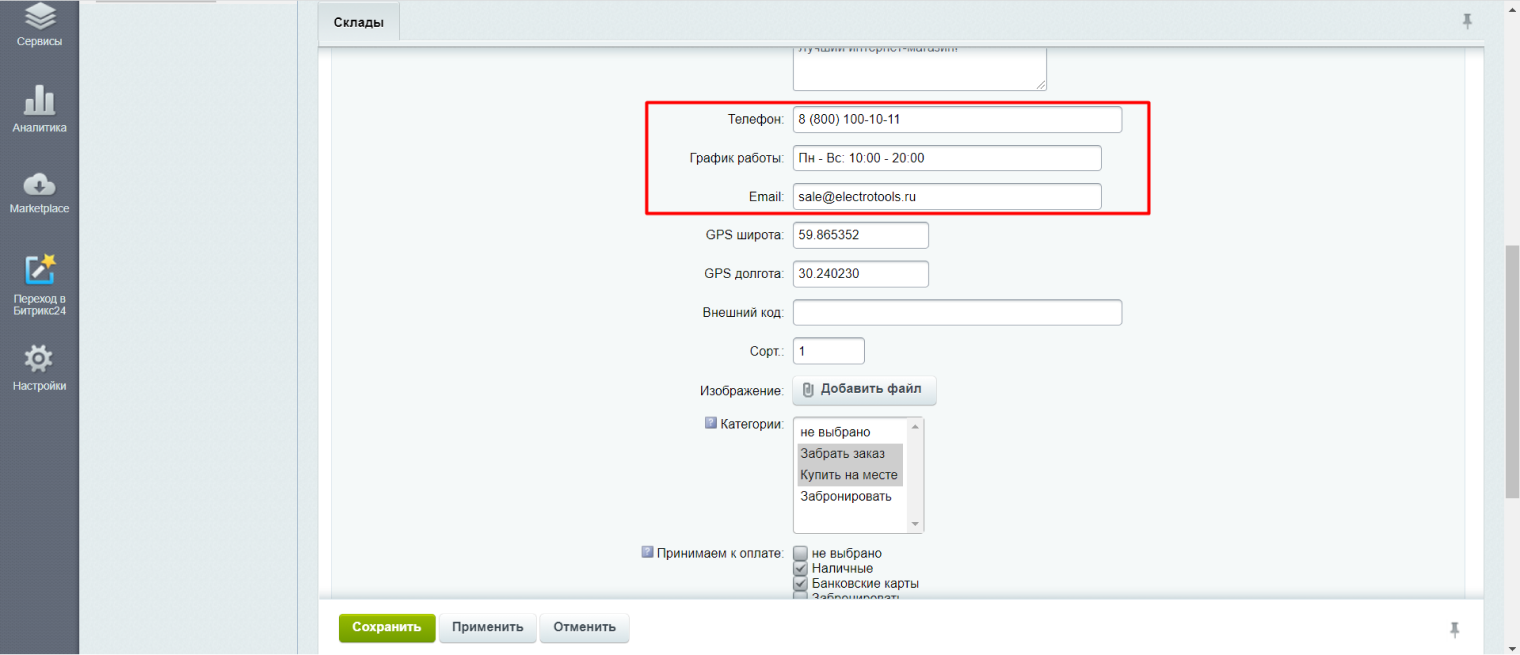This screenshot has height=655, width=1520.
Task: Toggle the Наличные checkbox
Action: click(x=800, y=568)
